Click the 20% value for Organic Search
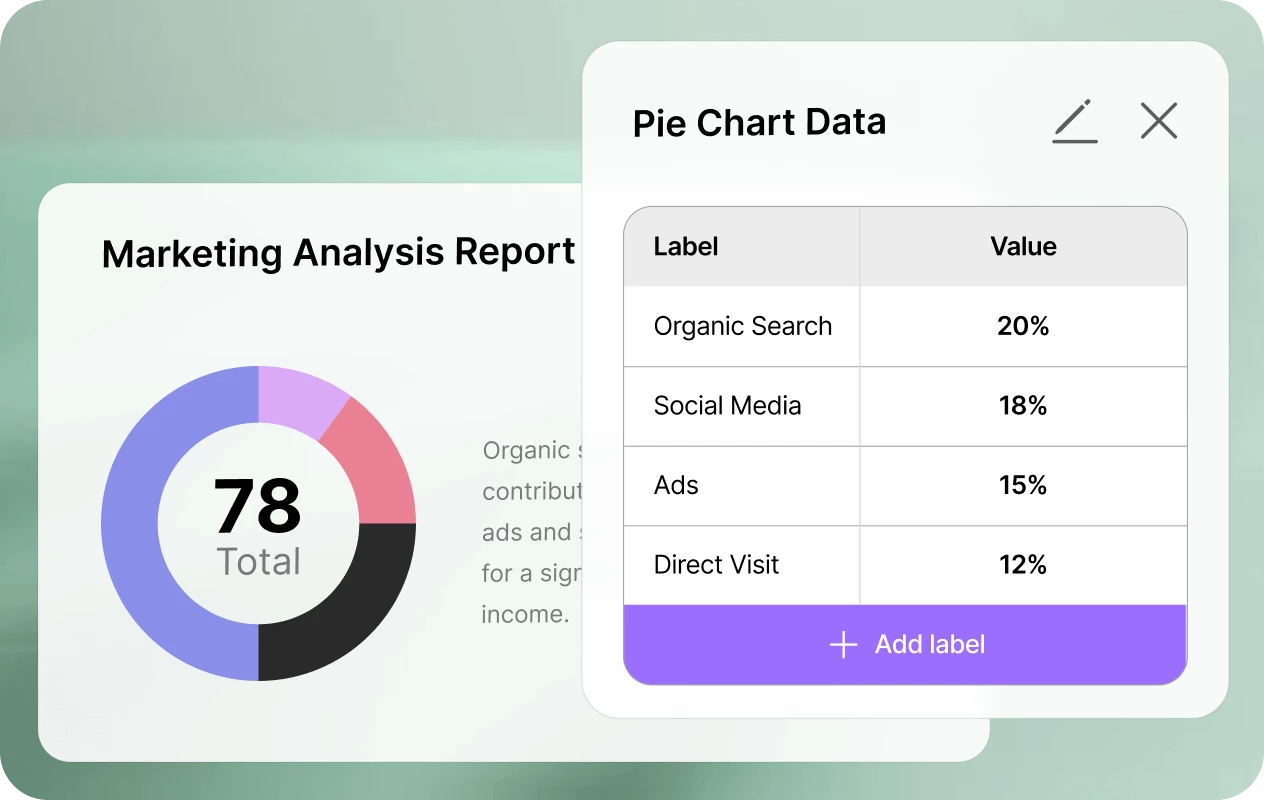 tap(1023, 326)
